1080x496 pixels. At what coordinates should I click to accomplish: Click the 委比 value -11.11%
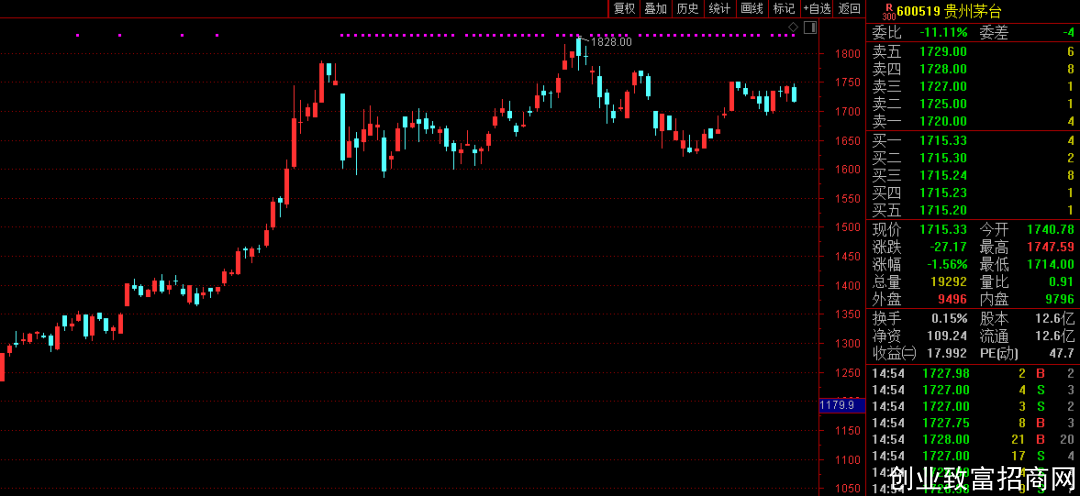943,32
